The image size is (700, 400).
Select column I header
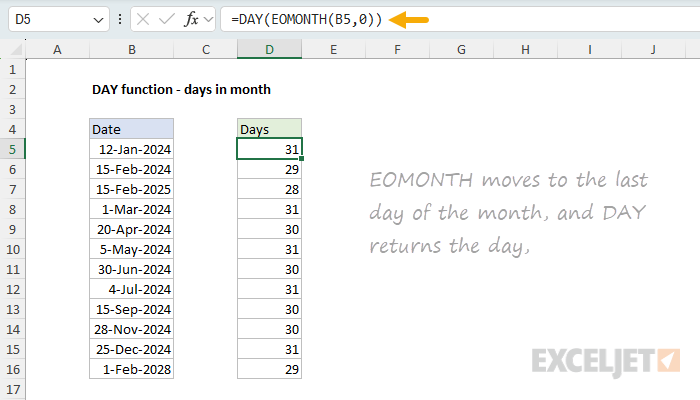tap(590, 50)
